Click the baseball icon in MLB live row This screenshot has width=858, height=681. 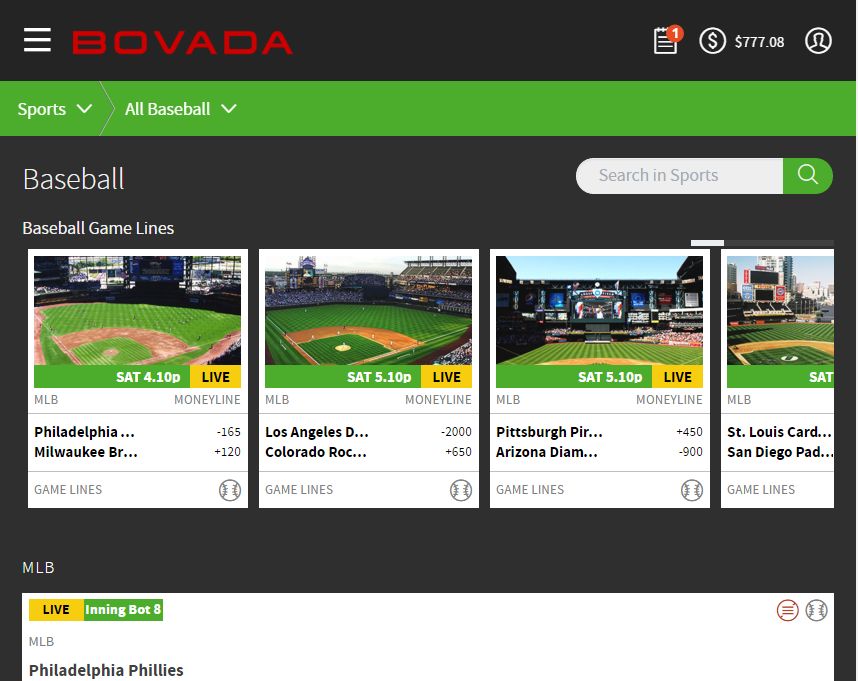click(x=816, y=610)
